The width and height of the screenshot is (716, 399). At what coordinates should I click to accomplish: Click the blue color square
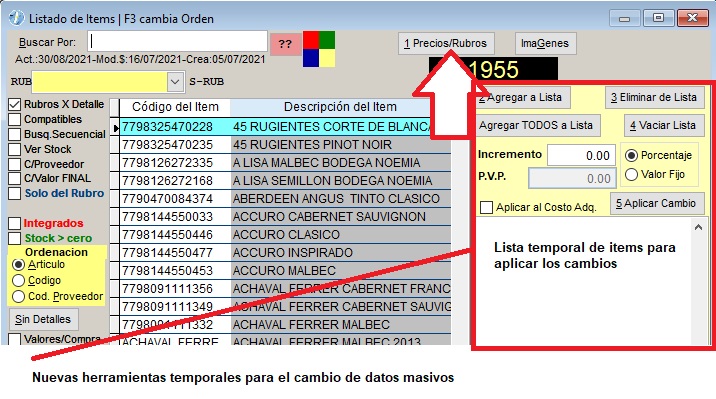(x=311, y=58)
